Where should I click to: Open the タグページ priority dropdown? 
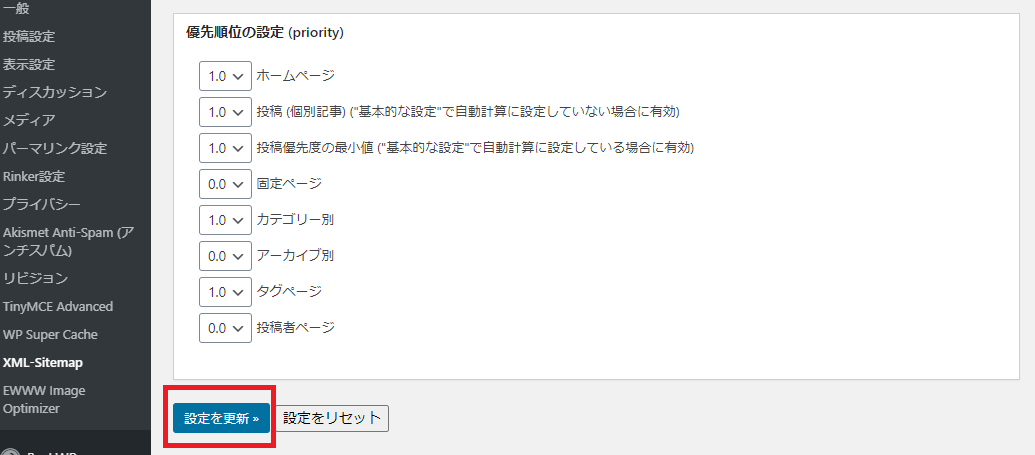[x=225, y=292]
